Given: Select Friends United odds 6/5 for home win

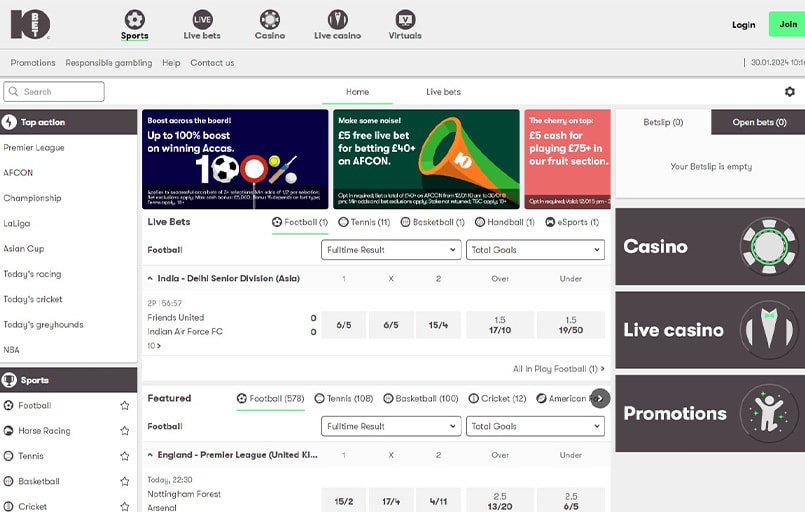Looking at the screenshot, I should tap(344, 325).
